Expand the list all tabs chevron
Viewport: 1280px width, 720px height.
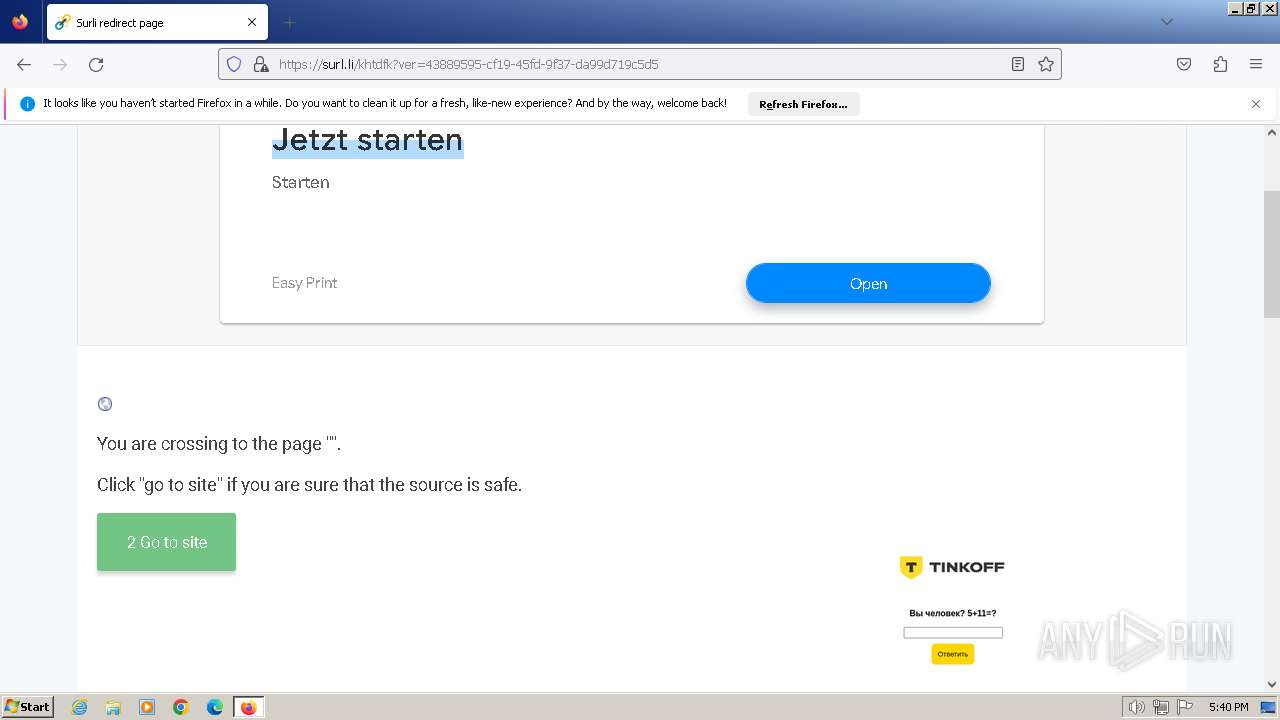tap(1166, 22)
